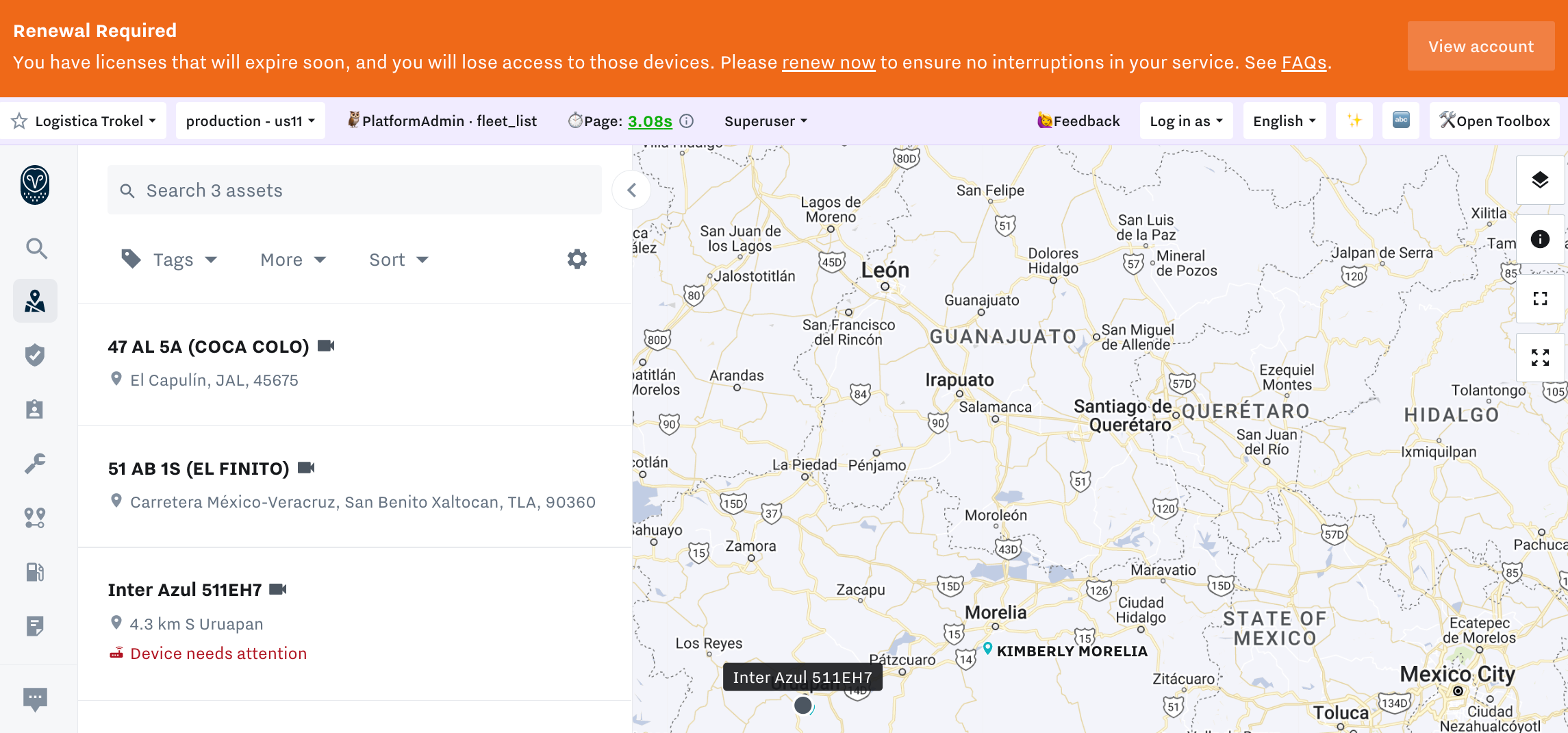Screen dimensions: 1568x733
Task: Click the Search 3 assets field
Action: pyautogui.click(x=354, y=190)
